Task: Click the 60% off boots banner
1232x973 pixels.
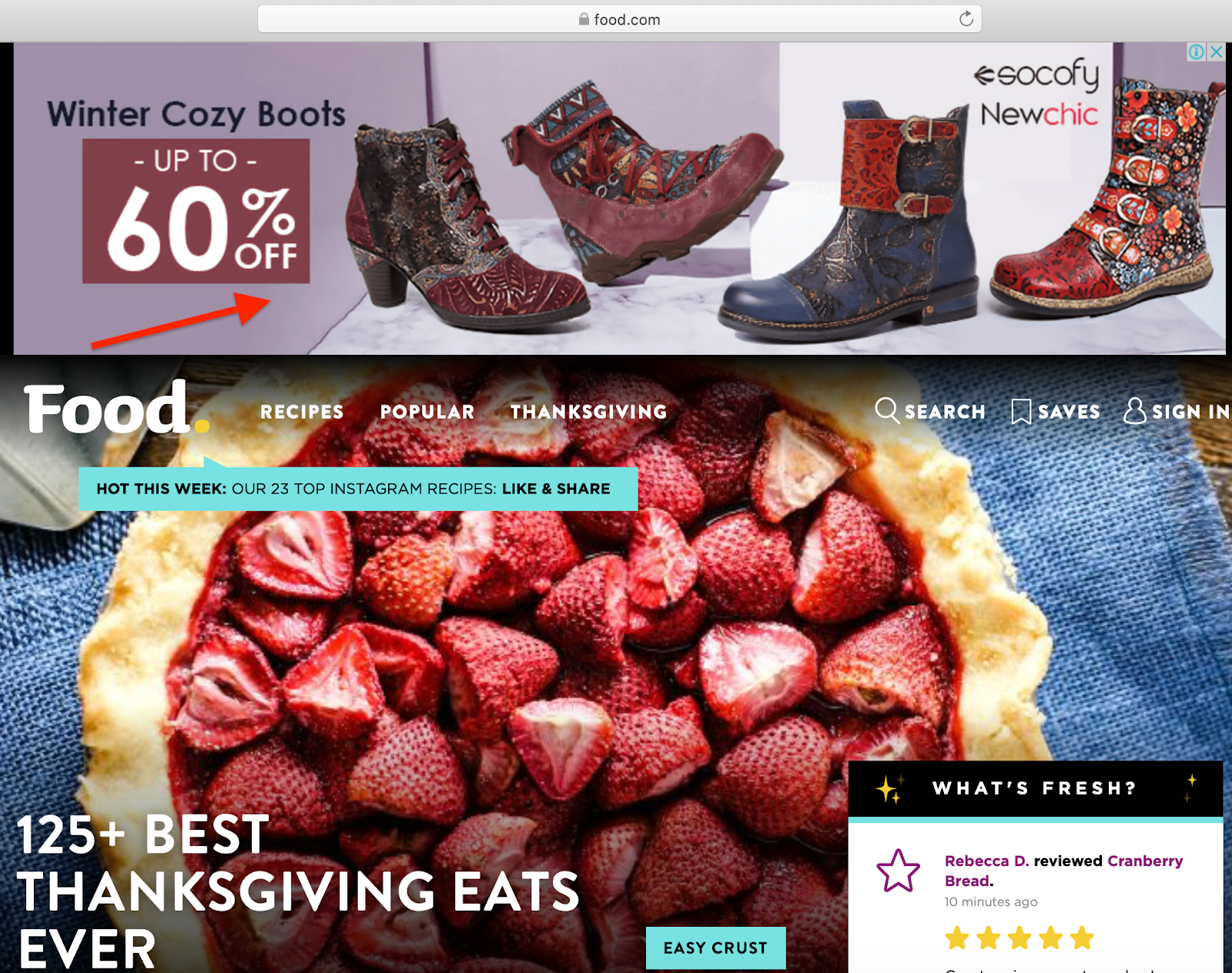Action: (x=619, y=199)
